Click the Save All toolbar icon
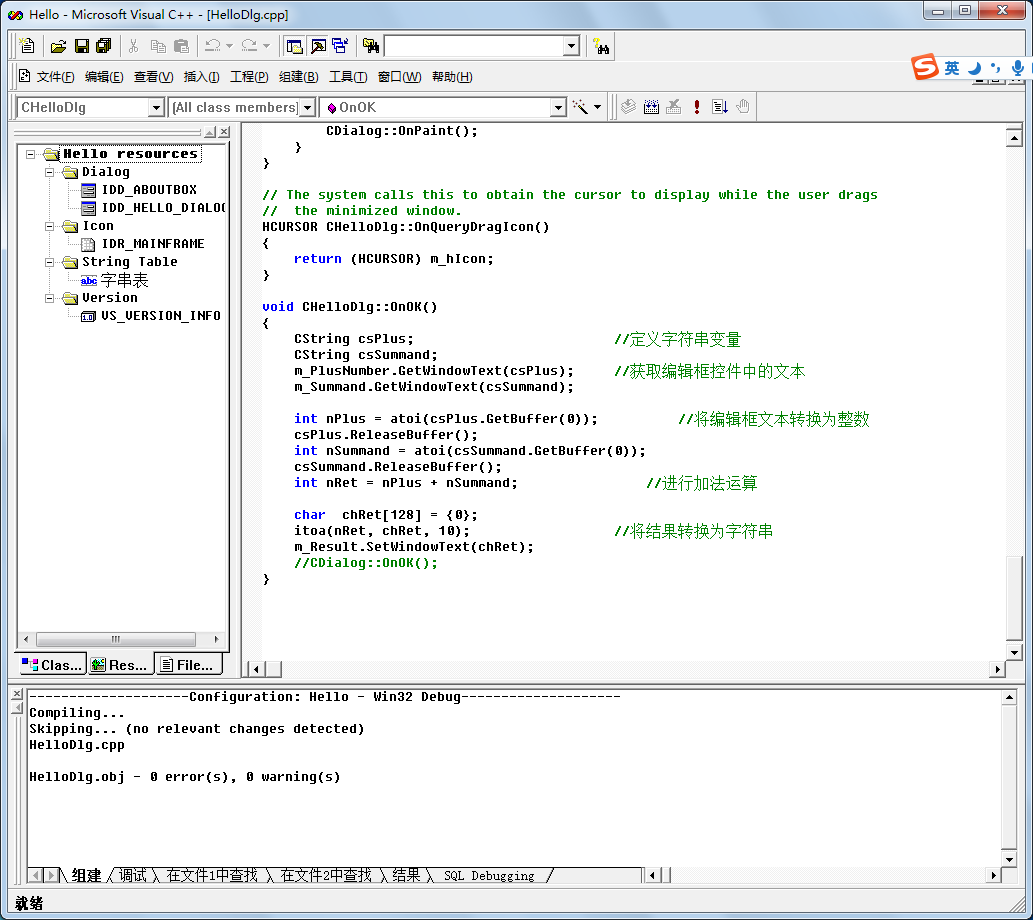The height and width of the screenshot is (920, 1033). [x=103, y=46]
